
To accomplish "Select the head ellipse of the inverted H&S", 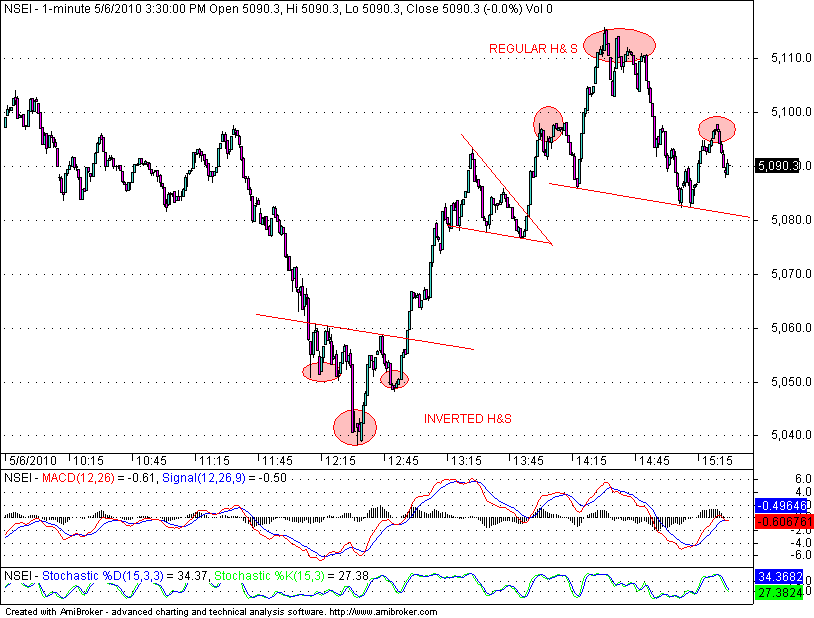I will pyautogui.click(x=356, y=427).
